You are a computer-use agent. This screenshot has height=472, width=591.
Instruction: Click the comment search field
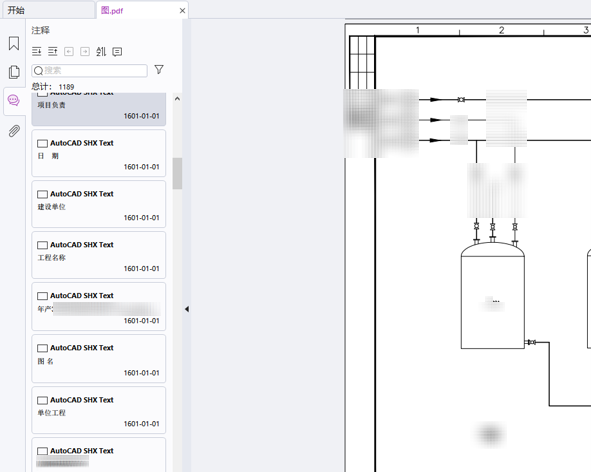click(x=90, y=70)
